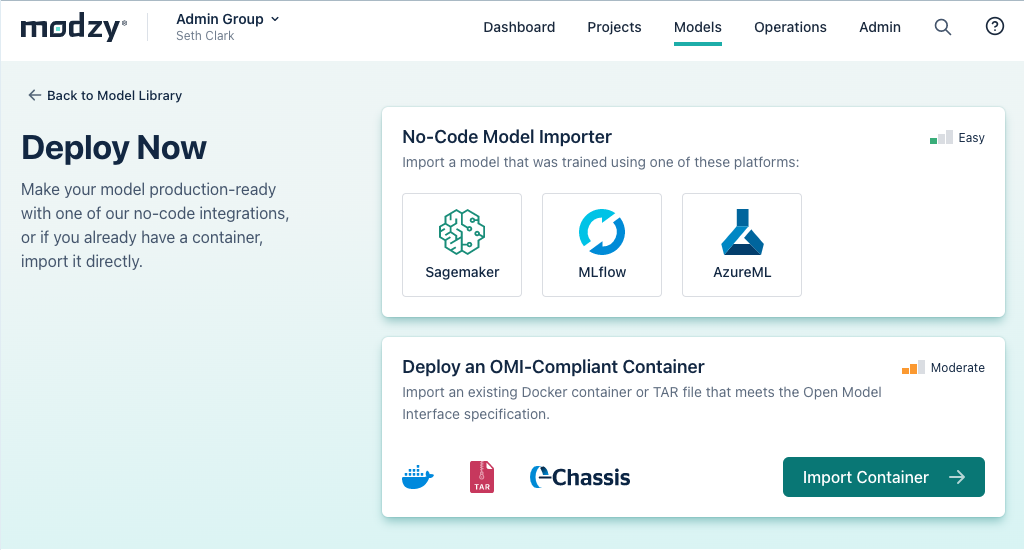Click the Import Container button

point(884,477)
